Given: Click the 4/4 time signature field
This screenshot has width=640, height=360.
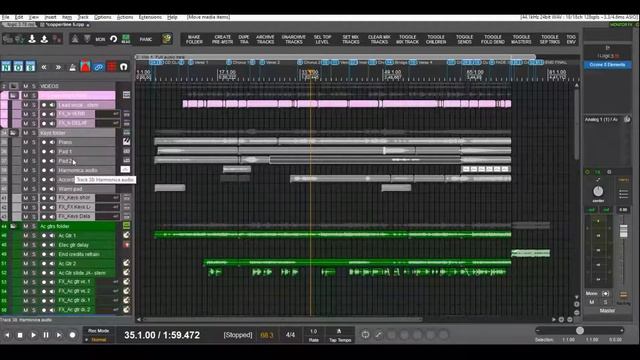Looking at the screenshot, I should 290,335.
